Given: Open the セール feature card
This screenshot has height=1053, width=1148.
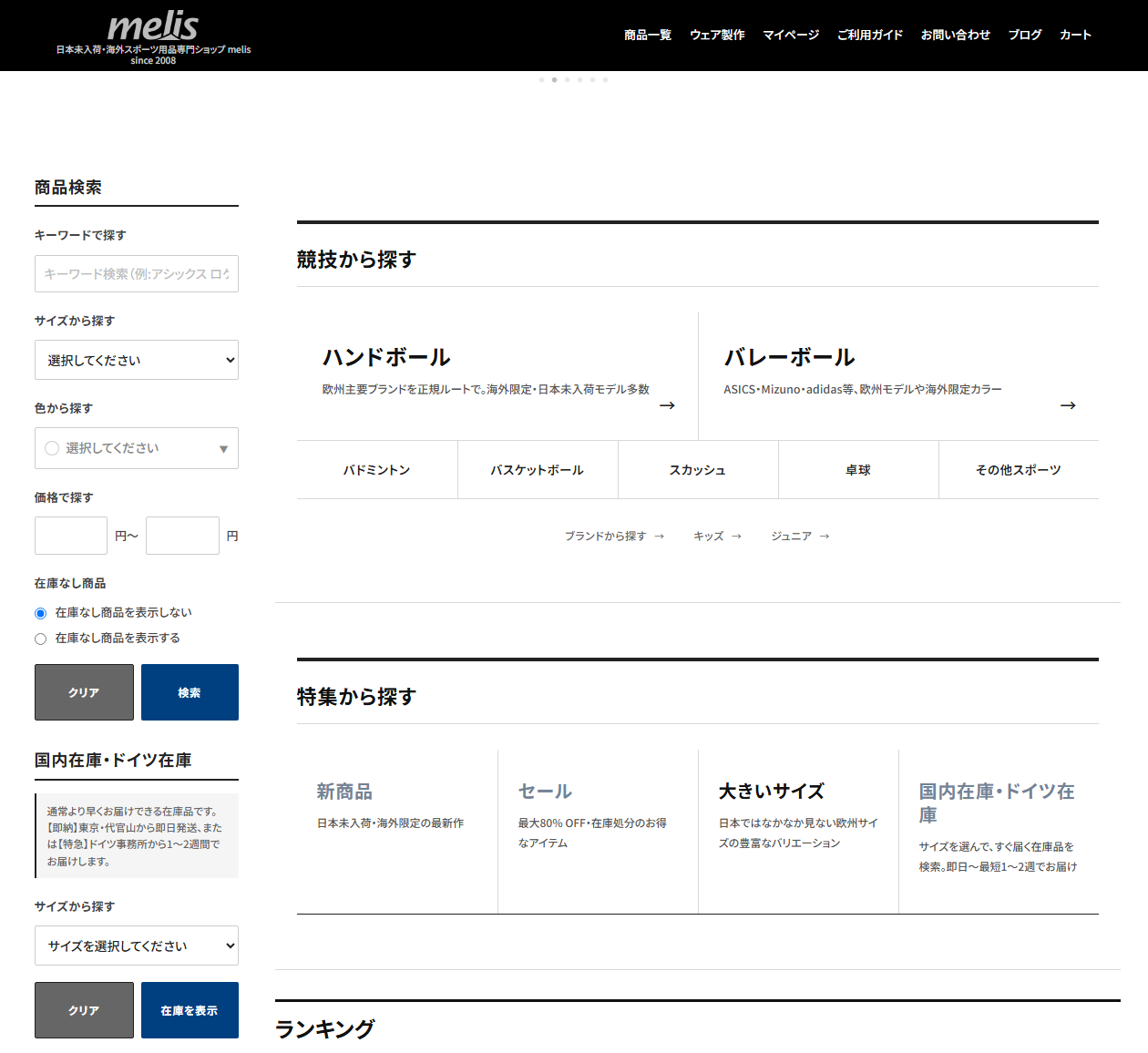Looking at the screenshot, I should tap(599, 832).
